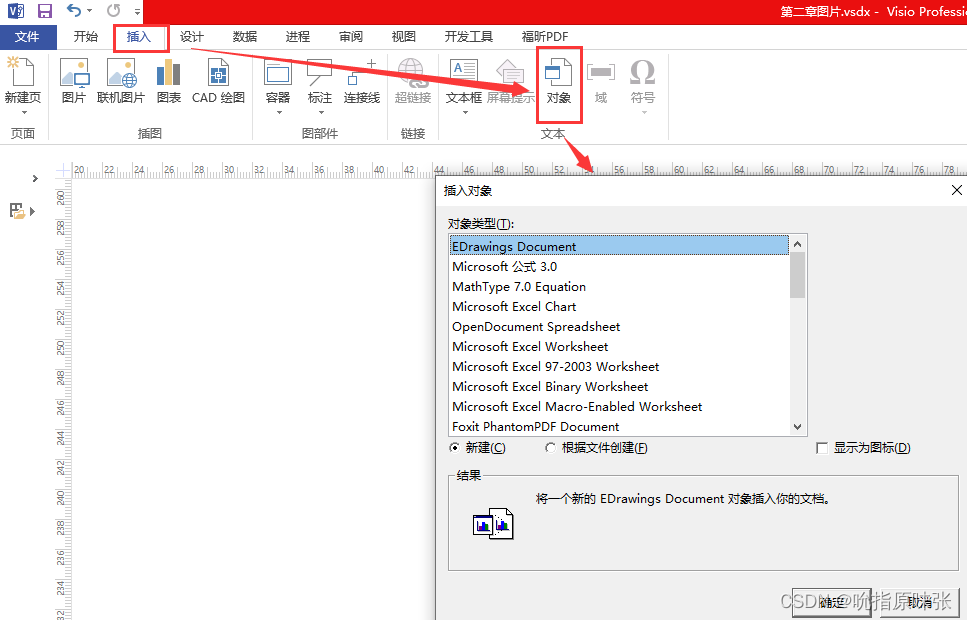Insert a picture with 图片 icon
Image resolution: width=967 pixels, height=620 pixels.
tap(74, 80)
